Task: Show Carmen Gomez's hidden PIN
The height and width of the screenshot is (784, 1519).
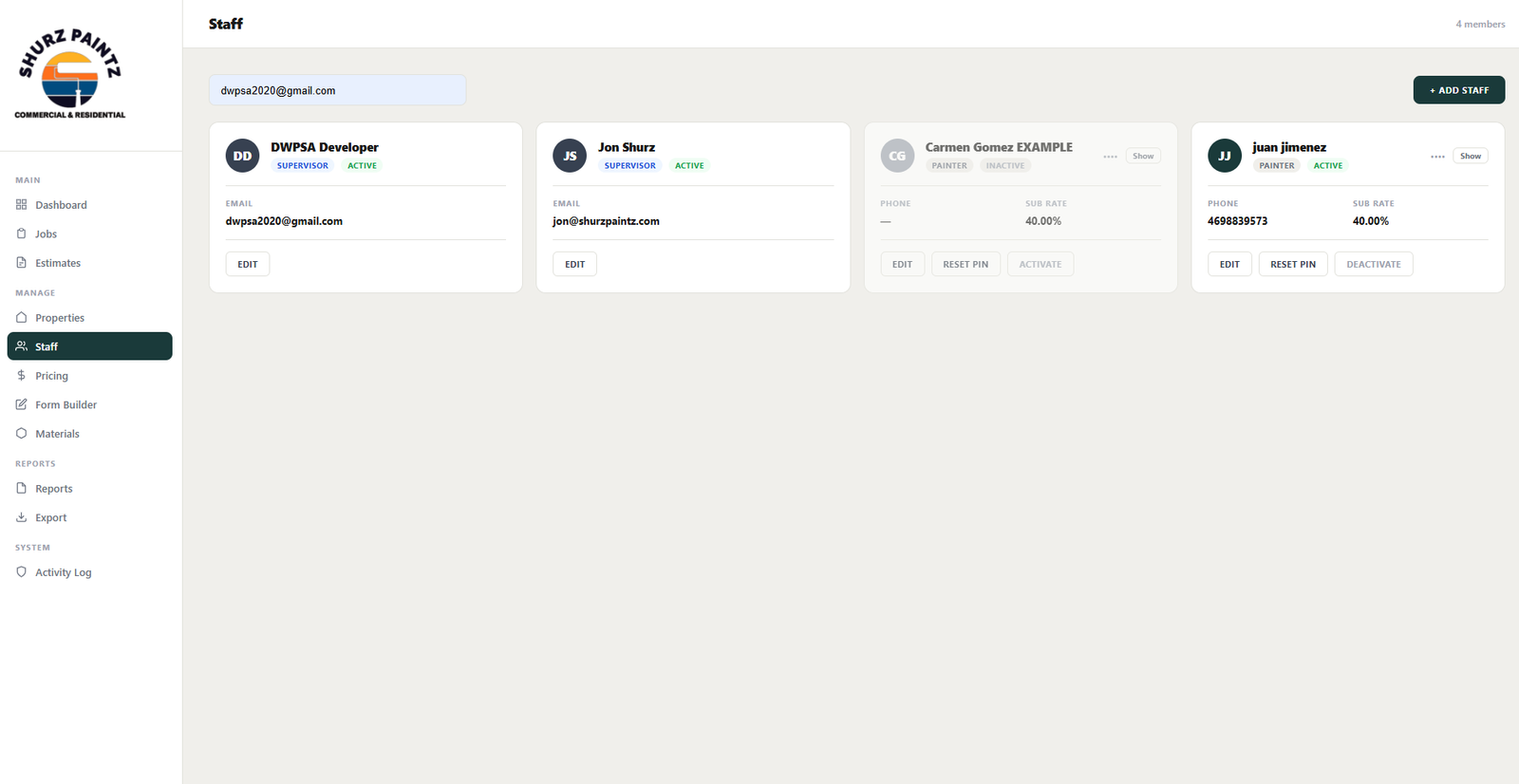Action: coord(1143,156)
